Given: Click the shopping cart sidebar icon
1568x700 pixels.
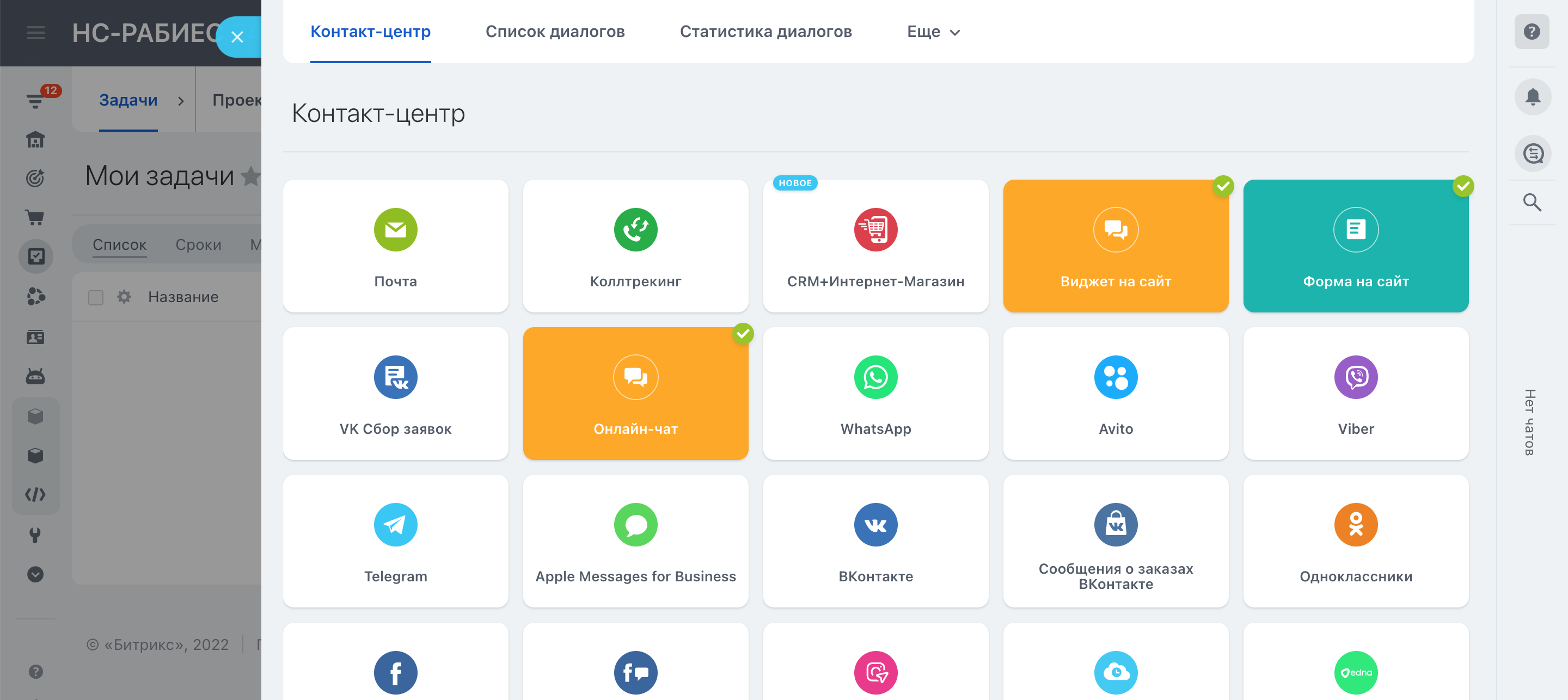Looking at the screenshot, I should click(x=35, y=217).
